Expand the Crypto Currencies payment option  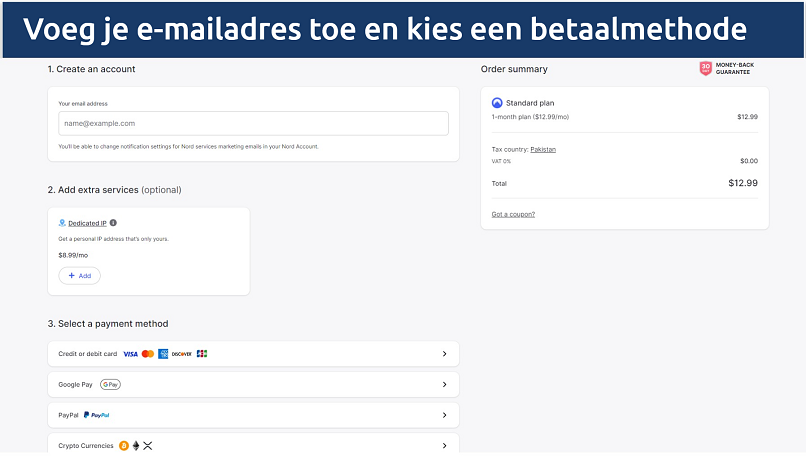(x=444, y=446)
